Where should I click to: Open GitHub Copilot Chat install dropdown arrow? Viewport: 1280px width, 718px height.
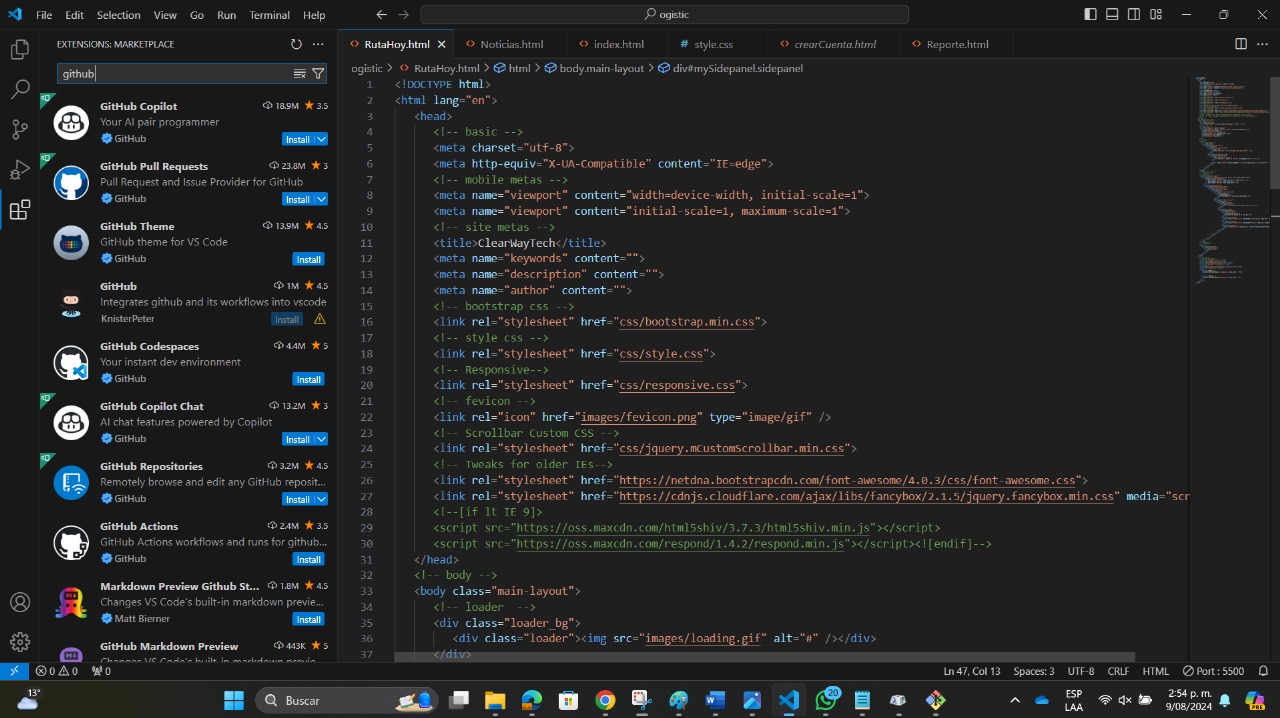pos(321,439)
